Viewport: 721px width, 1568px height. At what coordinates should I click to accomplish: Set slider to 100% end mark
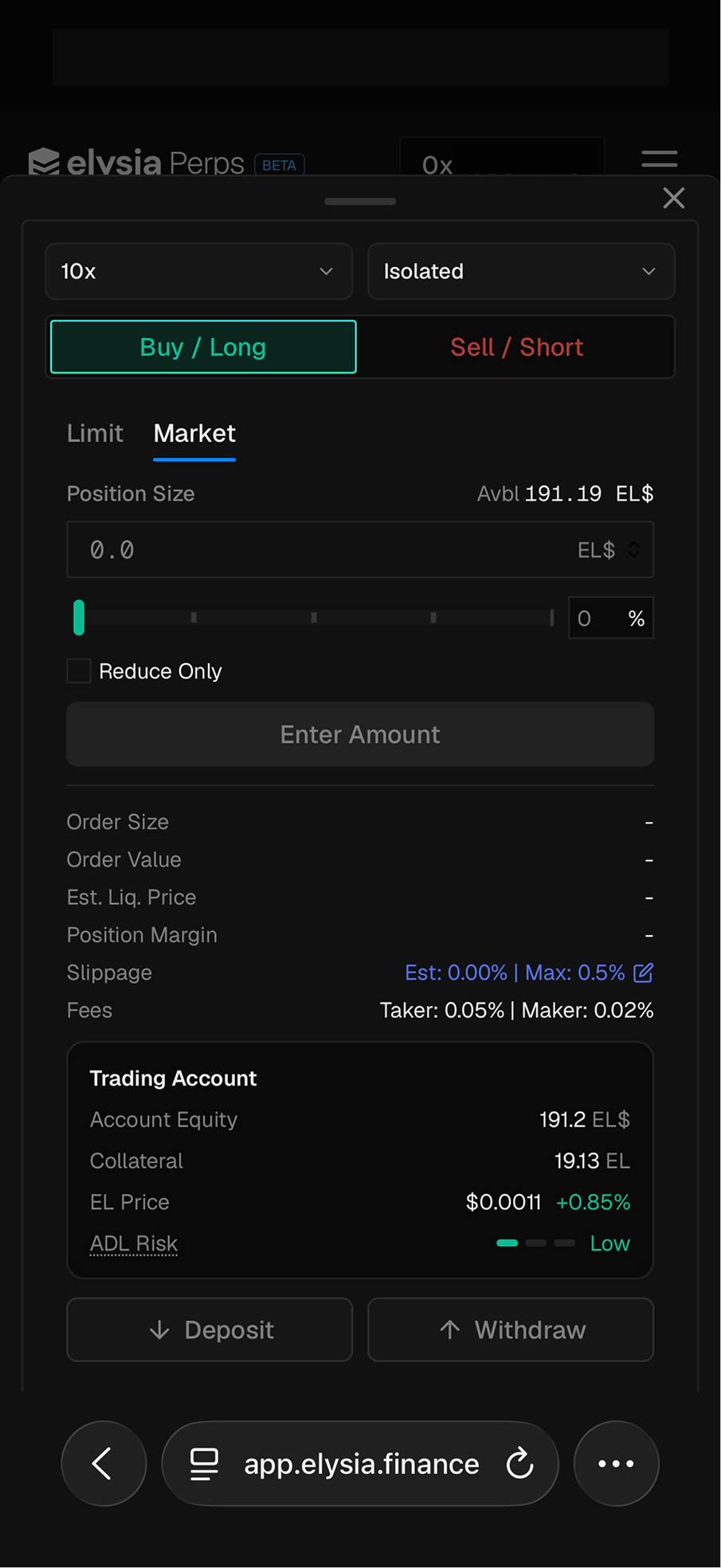pyautogui.click(x=551, y=618)
